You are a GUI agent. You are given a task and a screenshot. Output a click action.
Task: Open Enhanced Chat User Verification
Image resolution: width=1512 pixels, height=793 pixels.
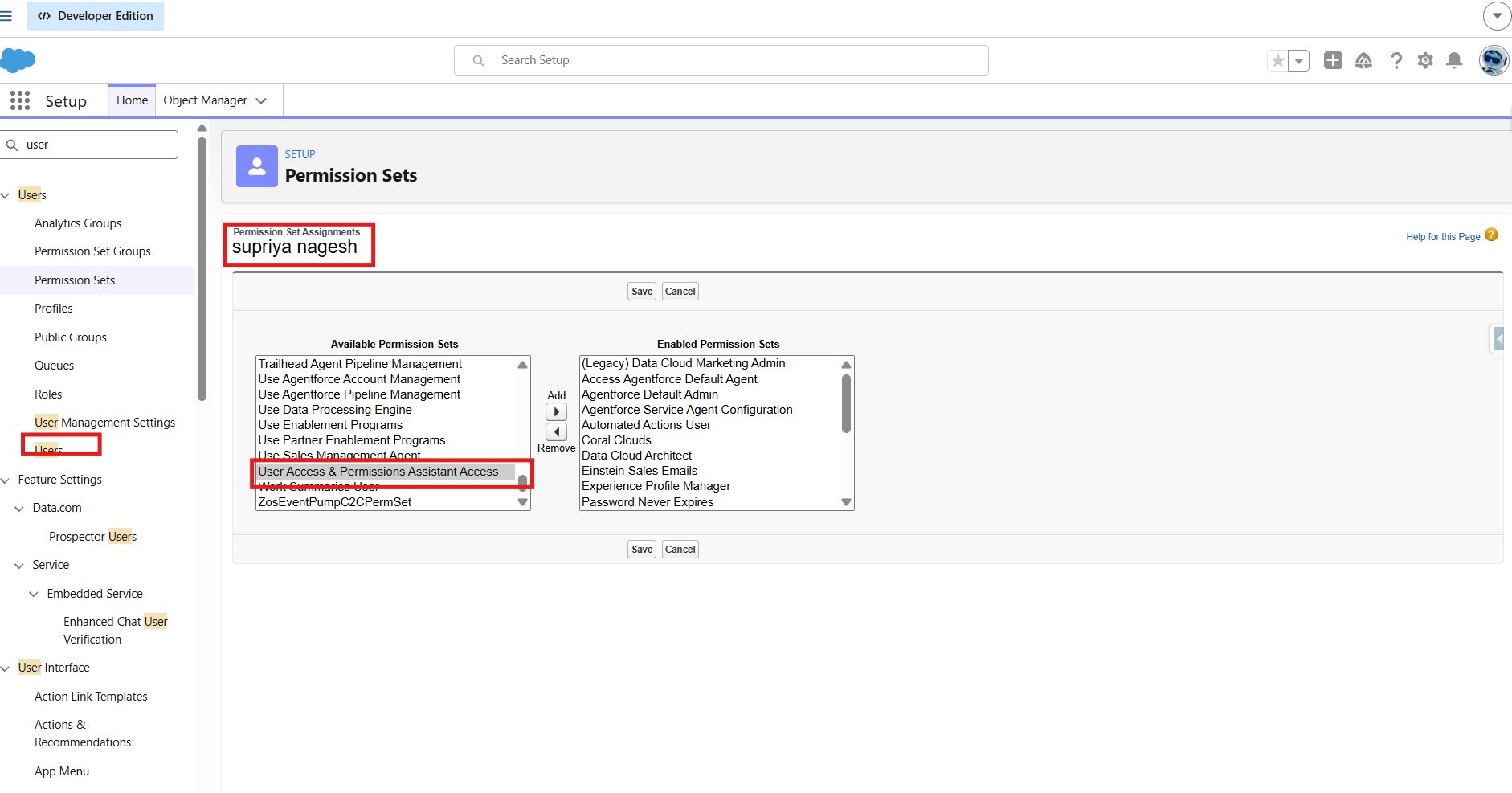[116, 631]
